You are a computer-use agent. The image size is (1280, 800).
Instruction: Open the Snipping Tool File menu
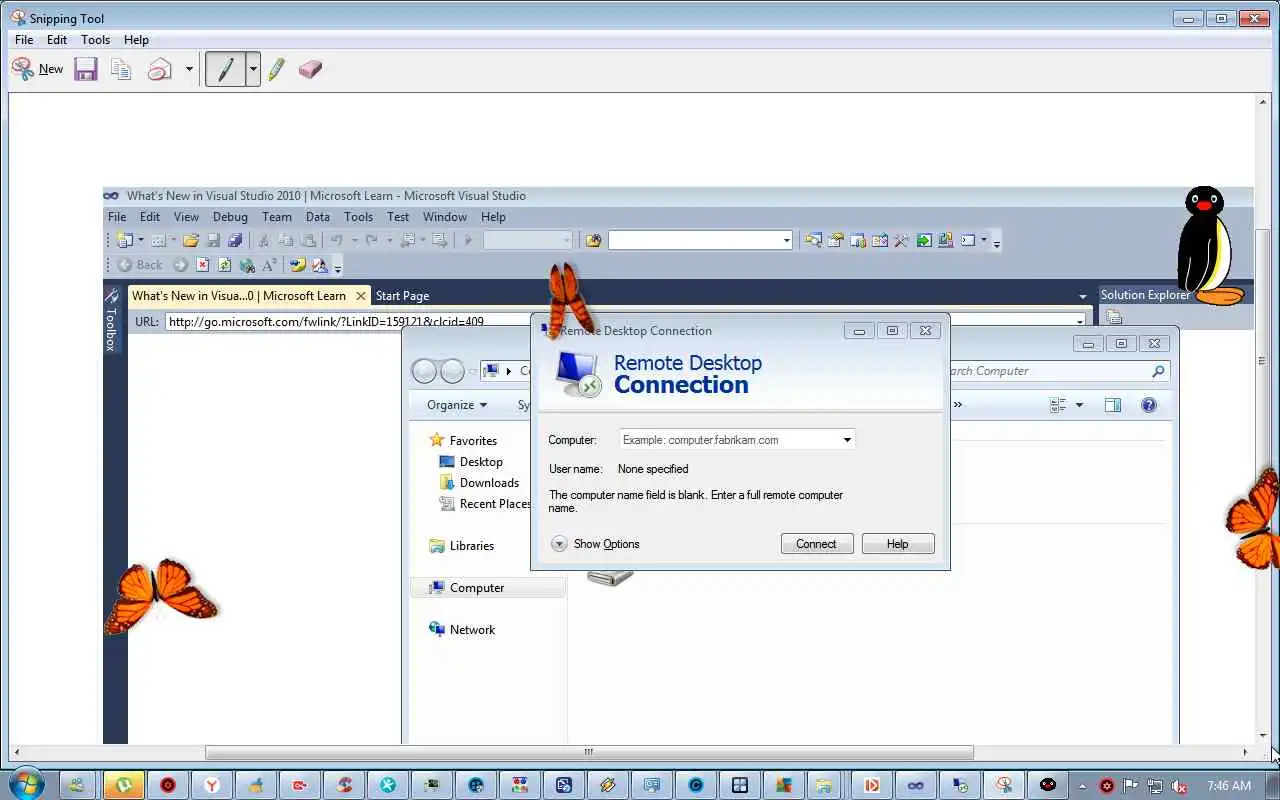[x=24, y=40]
